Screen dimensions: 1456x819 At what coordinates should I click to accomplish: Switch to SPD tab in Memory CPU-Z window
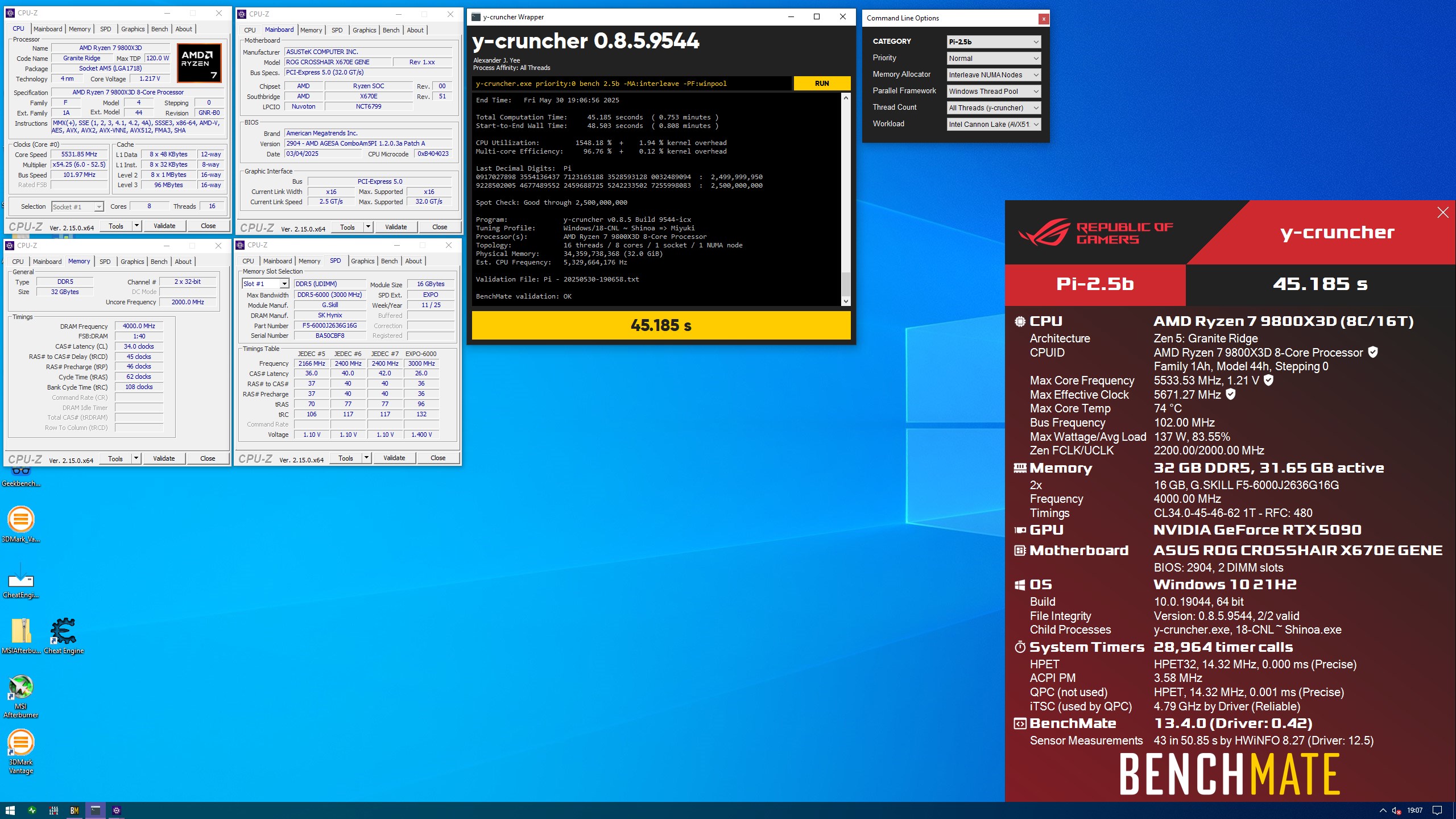(105, 262)
